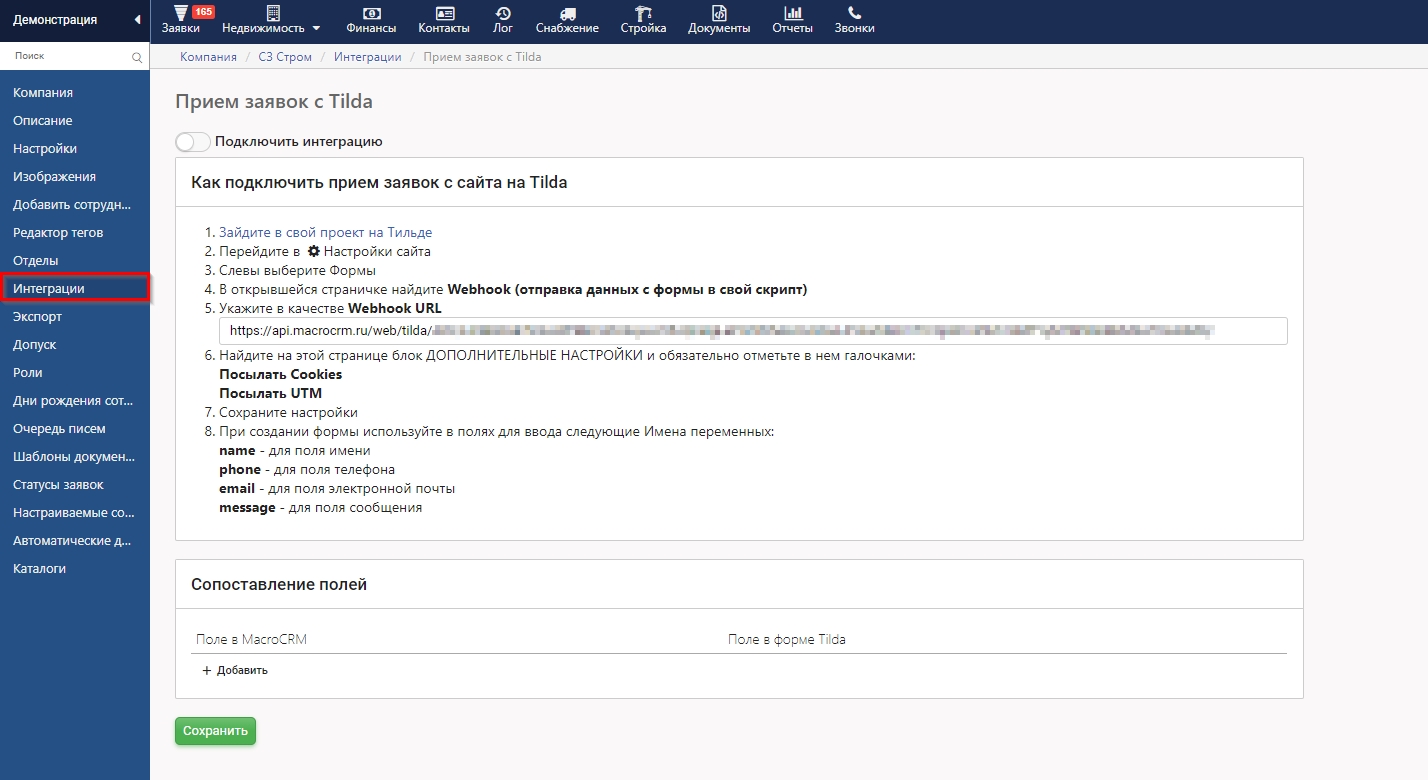The height and width of the screenshot is (780, 1428).
Task: Click the green Сохранить button
Action: pos(215,731)
